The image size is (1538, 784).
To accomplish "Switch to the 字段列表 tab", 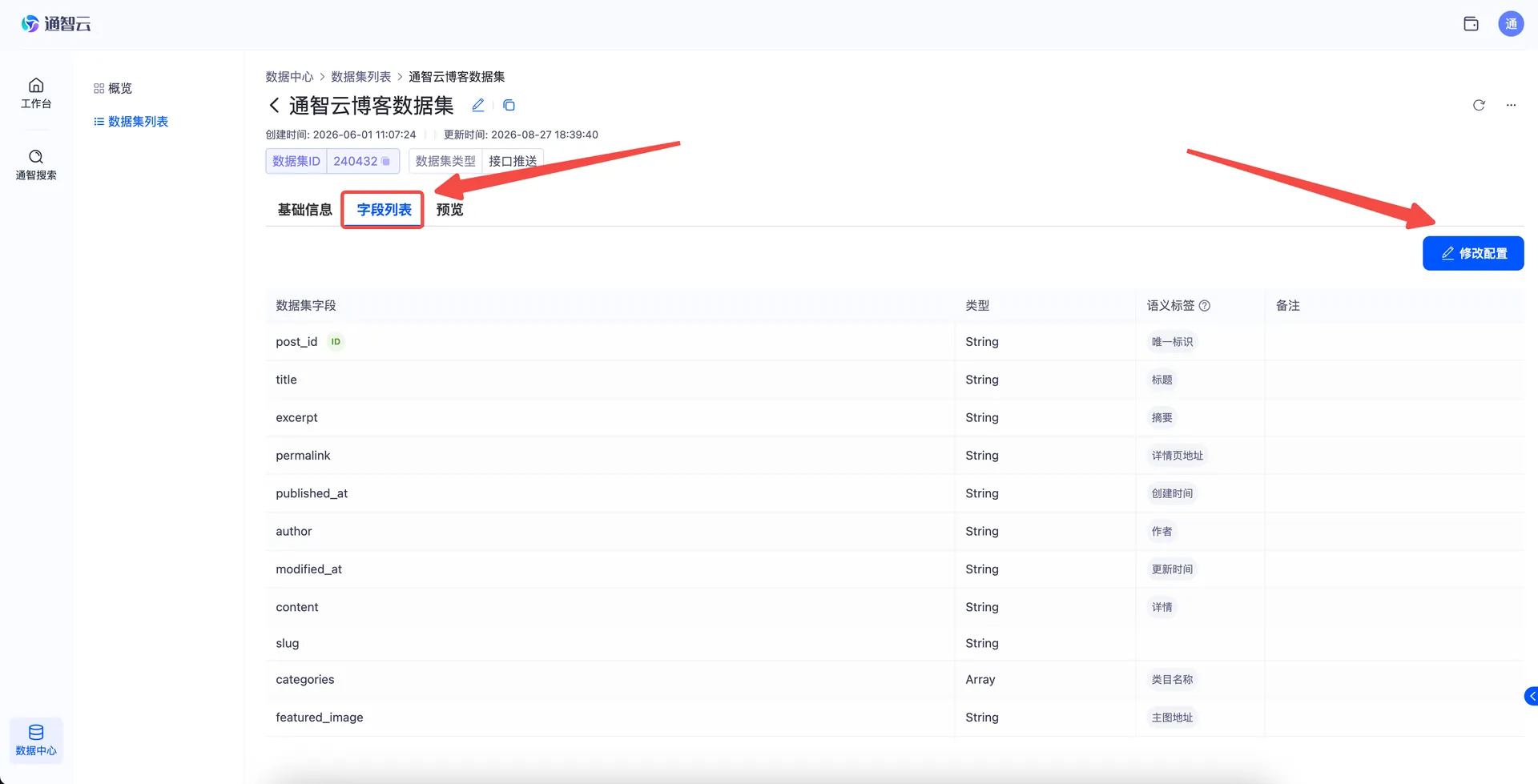I will (x=384, y=210).
